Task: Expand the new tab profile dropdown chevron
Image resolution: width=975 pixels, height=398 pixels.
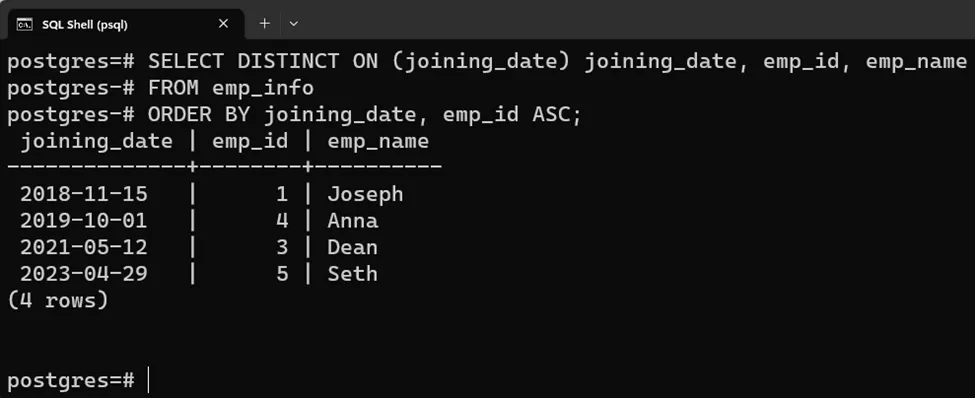Action: 294,24
